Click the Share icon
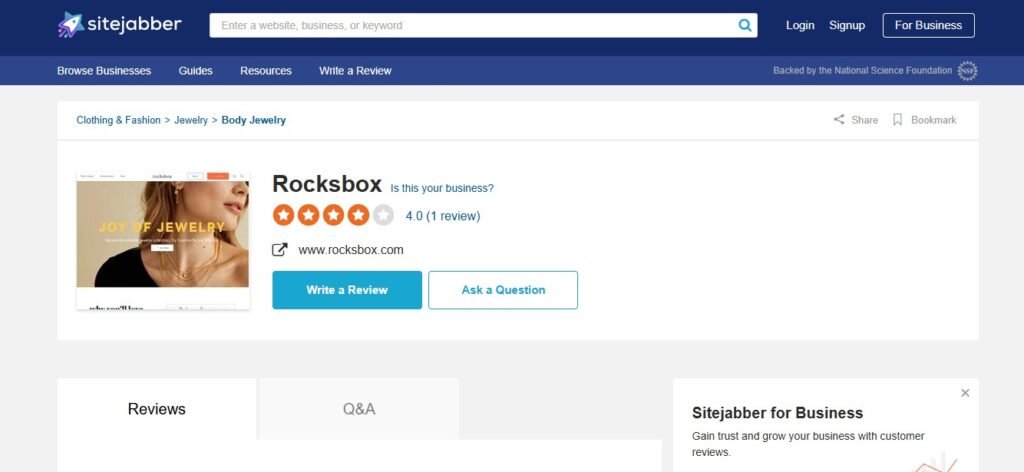Image resolution: width=1024 pixels, height=472 pixels. click(839, 119)
